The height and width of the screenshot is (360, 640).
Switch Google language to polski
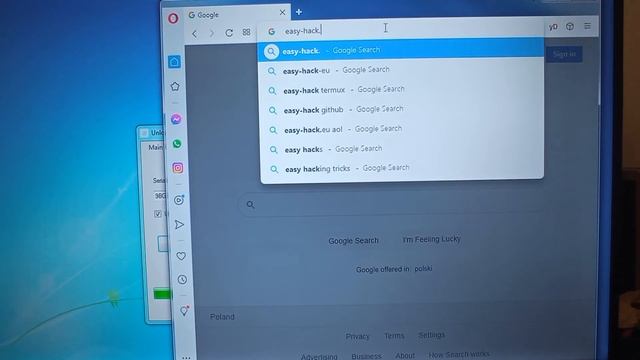423,269
